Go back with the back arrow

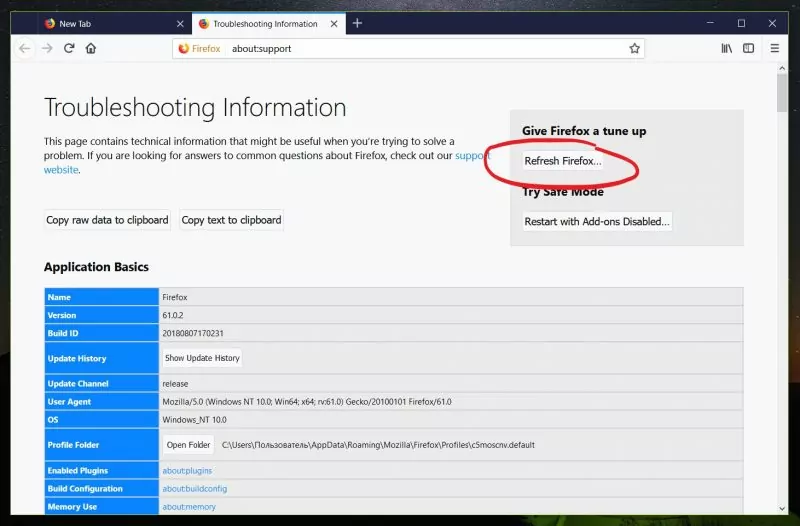(x=24, y=48)
